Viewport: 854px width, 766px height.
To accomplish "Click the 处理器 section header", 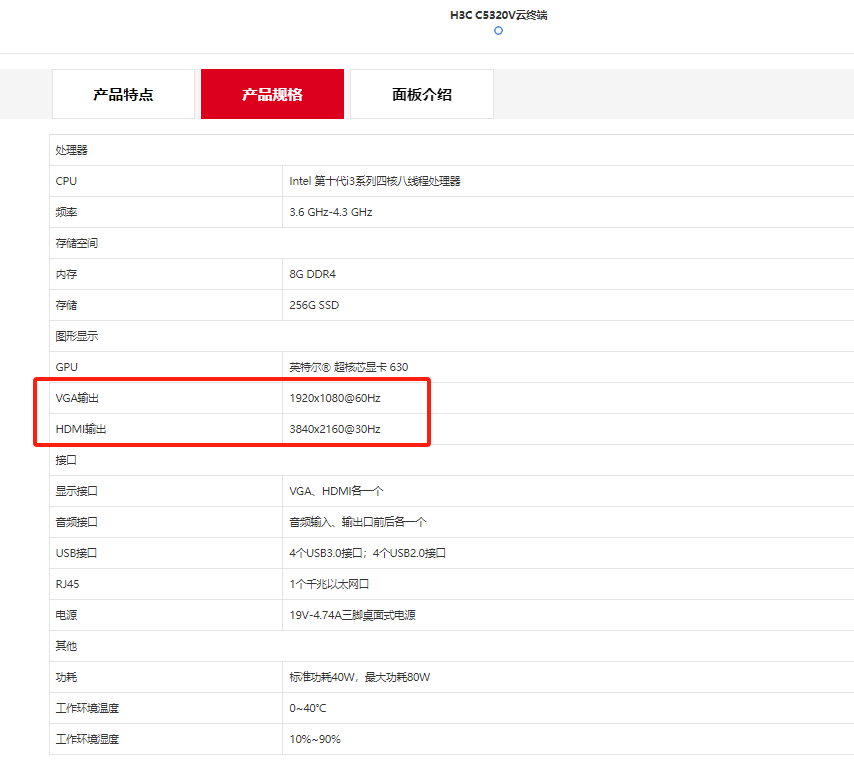I will click(71, 150).
